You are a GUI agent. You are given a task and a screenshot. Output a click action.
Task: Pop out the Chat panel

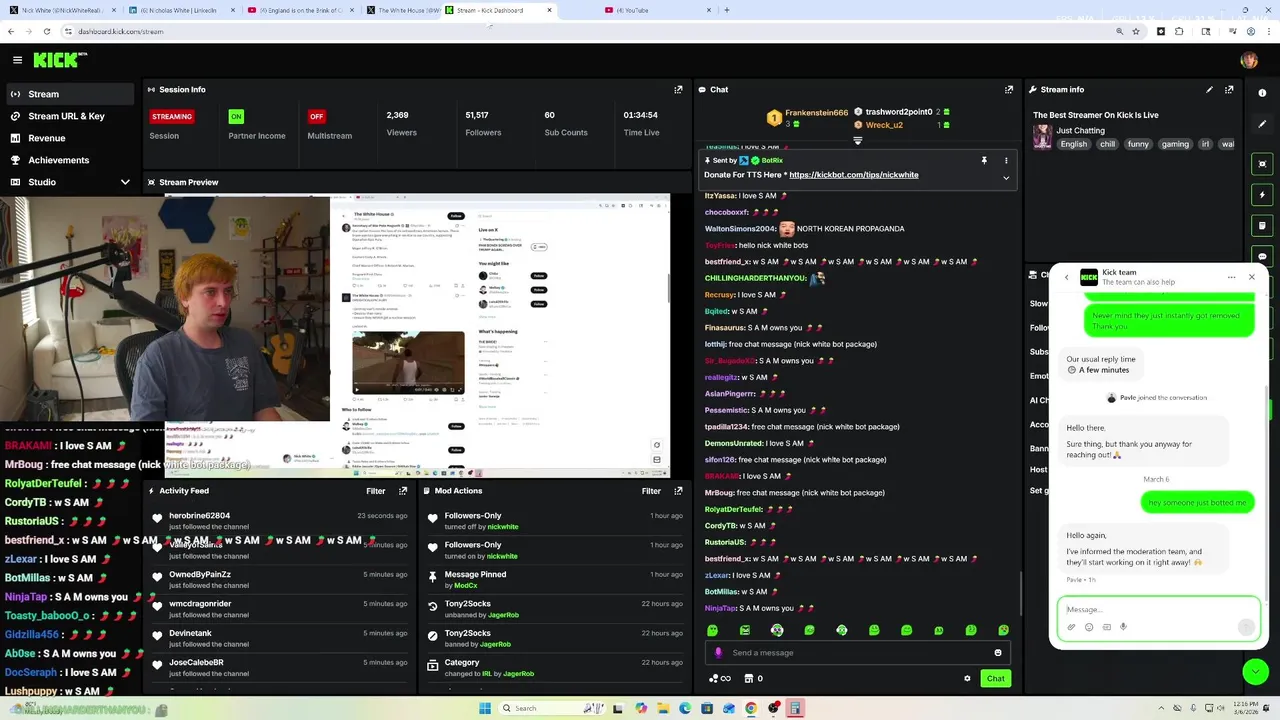1009,89
